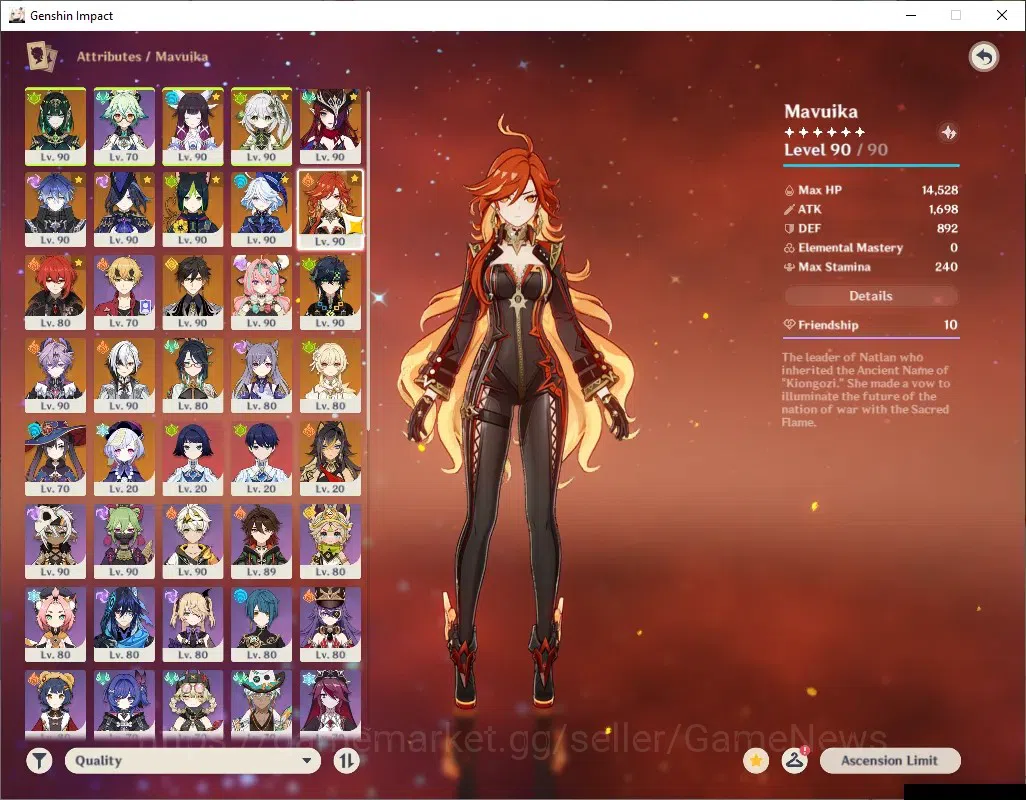
Task: Select the highlighted Mavuika card
Action: pos(330,209)
